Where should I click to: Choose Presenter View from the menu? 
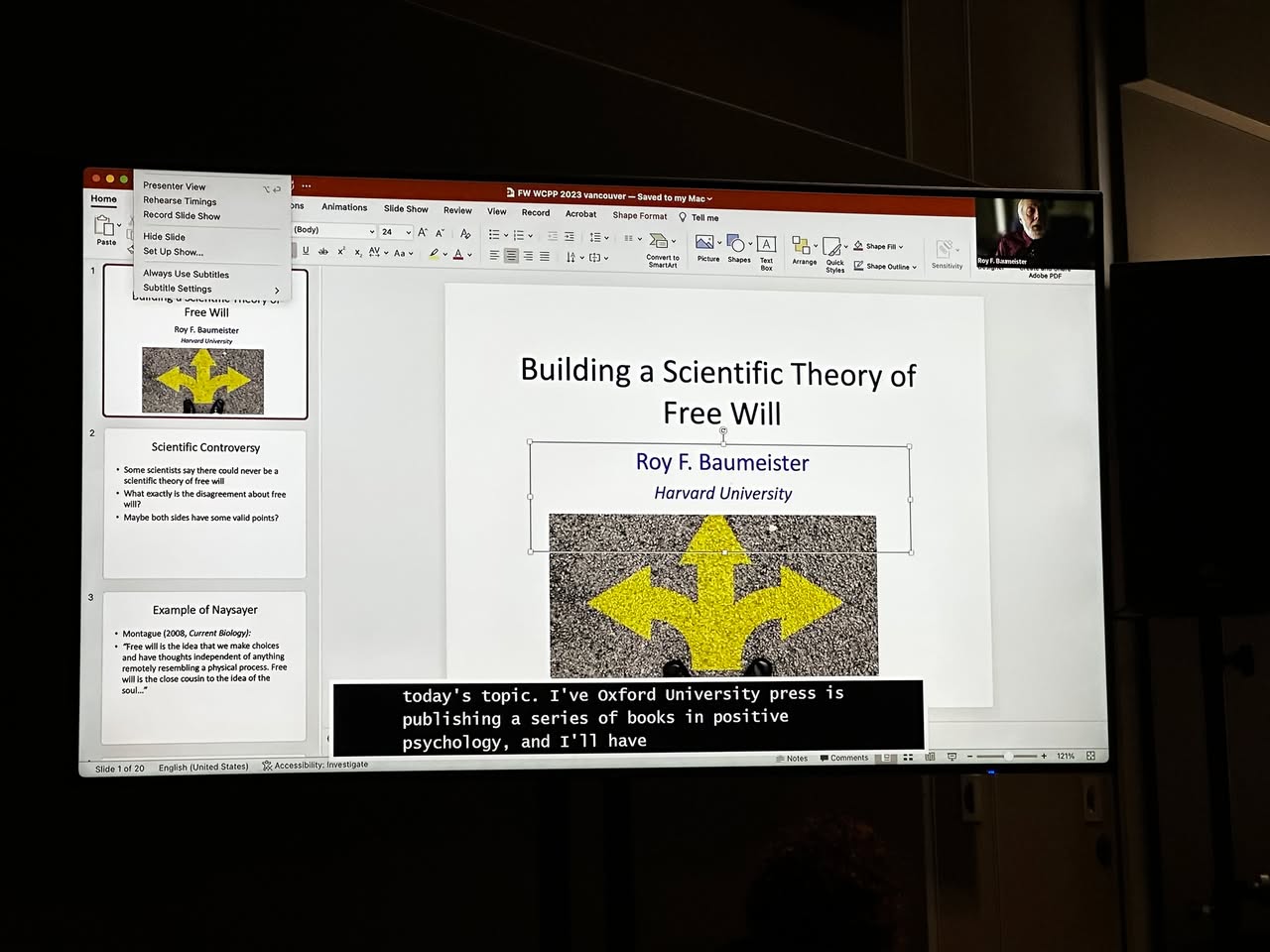[x=174, y=186]
